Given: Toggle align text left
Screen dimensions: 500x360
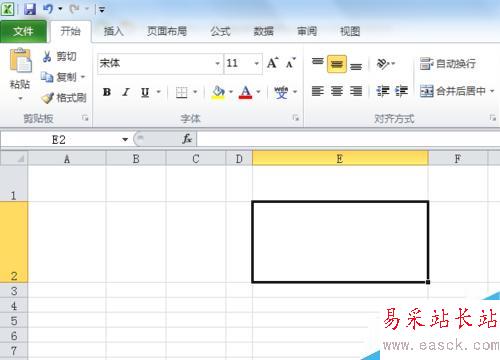Looking at the screenshot, I should tap(318, 91).
